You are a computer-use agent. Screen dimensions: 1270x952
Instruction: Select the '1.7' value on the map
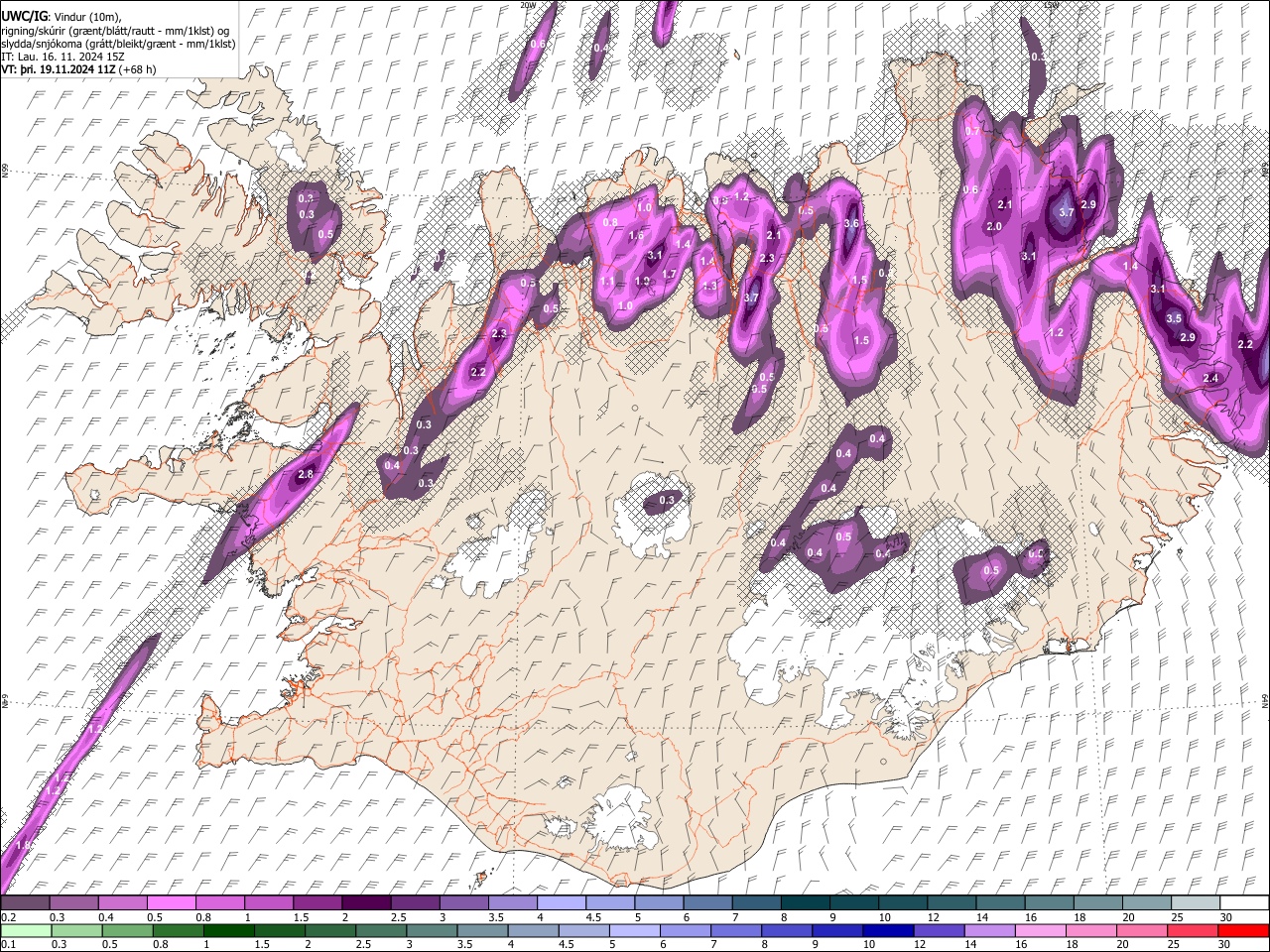click(x=669, y=275)
